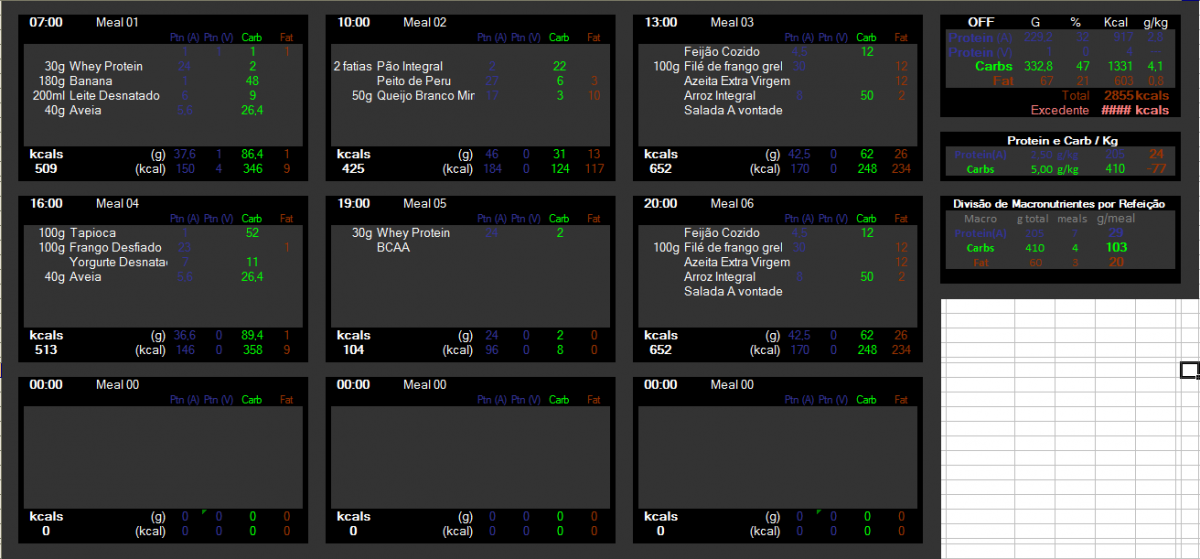Image resolution: width=1200 pixels, height=559 pixels.
Task: Click the 509 kcals total for Meal 01
Action: click(46, 169)
